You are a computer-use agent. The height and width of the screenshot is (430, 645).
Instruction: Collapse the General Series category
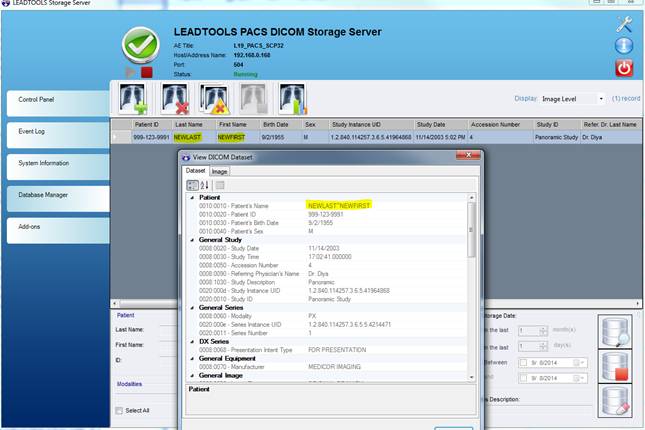click(x=192, y=308)
